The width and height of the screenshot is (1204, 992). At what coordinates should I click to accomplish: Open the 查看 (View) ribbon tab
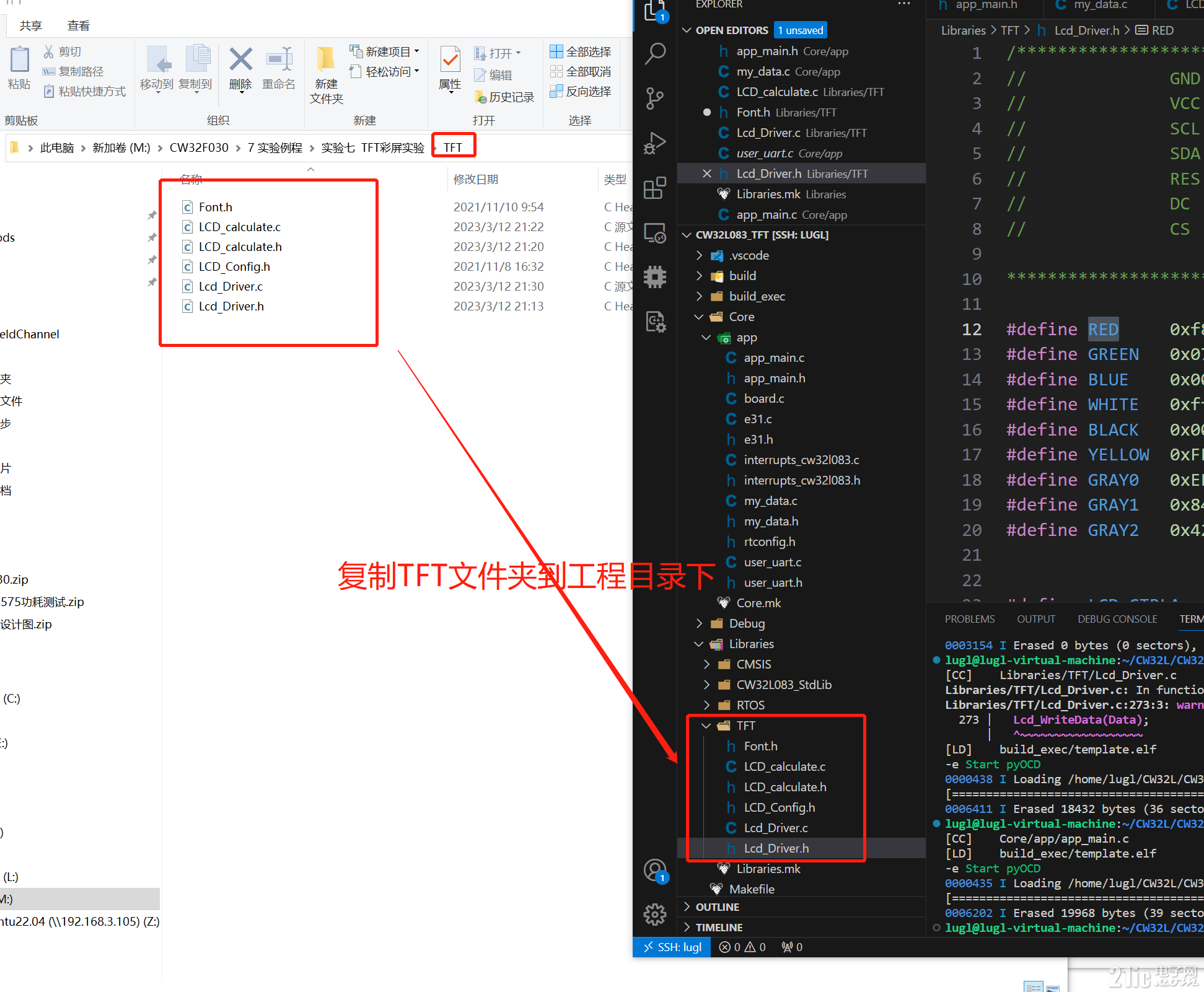tap(78, 25)
